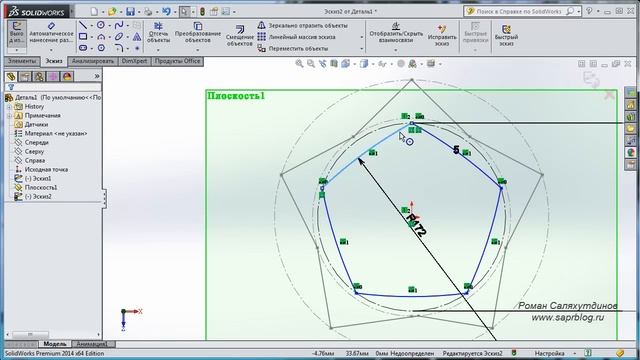Select the Corner Rectangle tool
Viewport: 640px width, 360px height.
click(83, 37)
